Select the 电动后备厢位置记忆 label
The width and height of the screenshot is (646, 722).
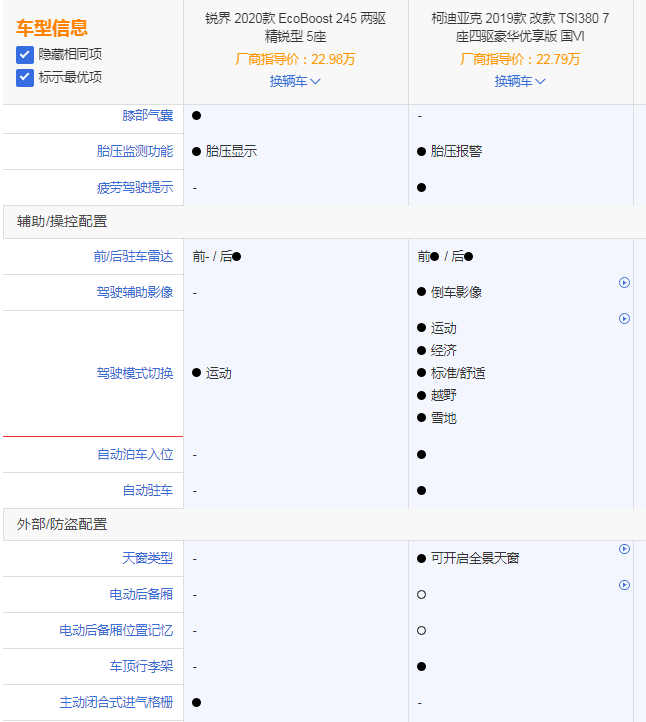[116, 630]
